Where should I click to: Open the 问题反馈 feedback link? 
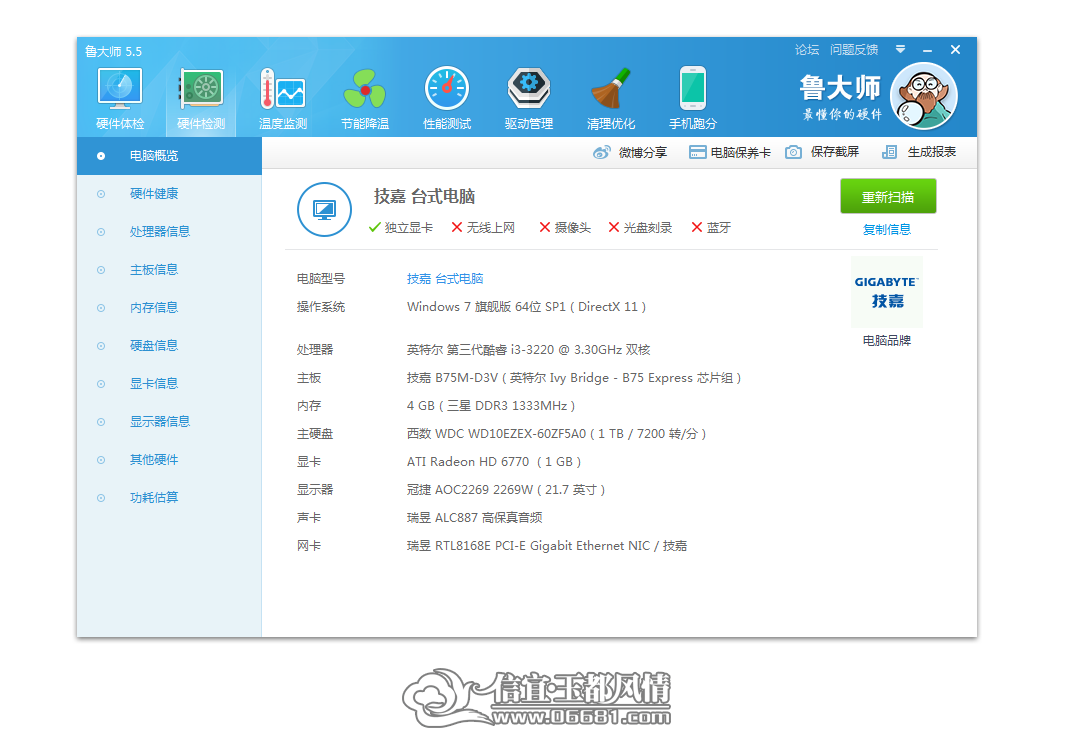(854, 49)
